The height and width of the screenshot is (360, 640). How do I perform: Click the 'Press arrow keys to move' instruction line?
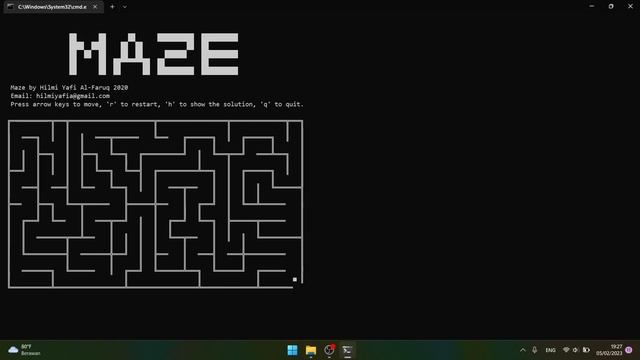point(157,104)
